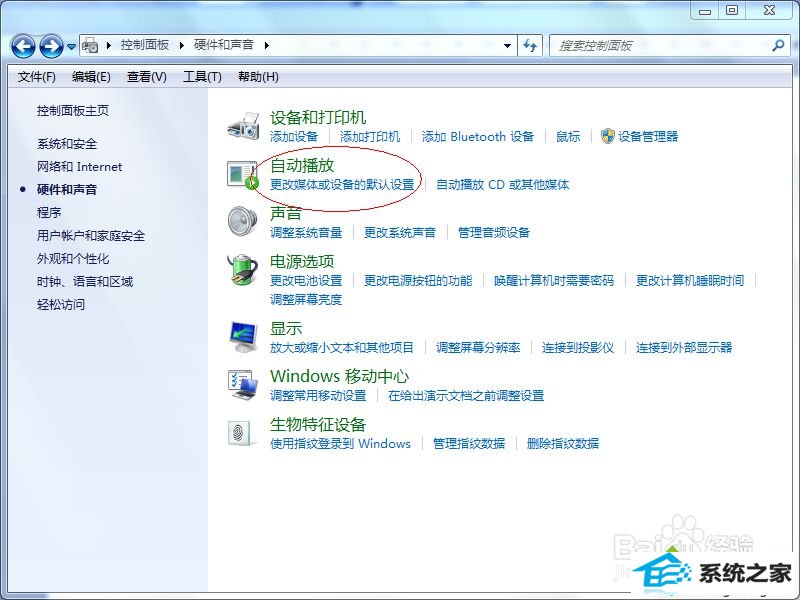This screenshot has height=600, width=800.
Task: Expand the arrow before 控制面板 breadcrumb
Action: point(109,45)
